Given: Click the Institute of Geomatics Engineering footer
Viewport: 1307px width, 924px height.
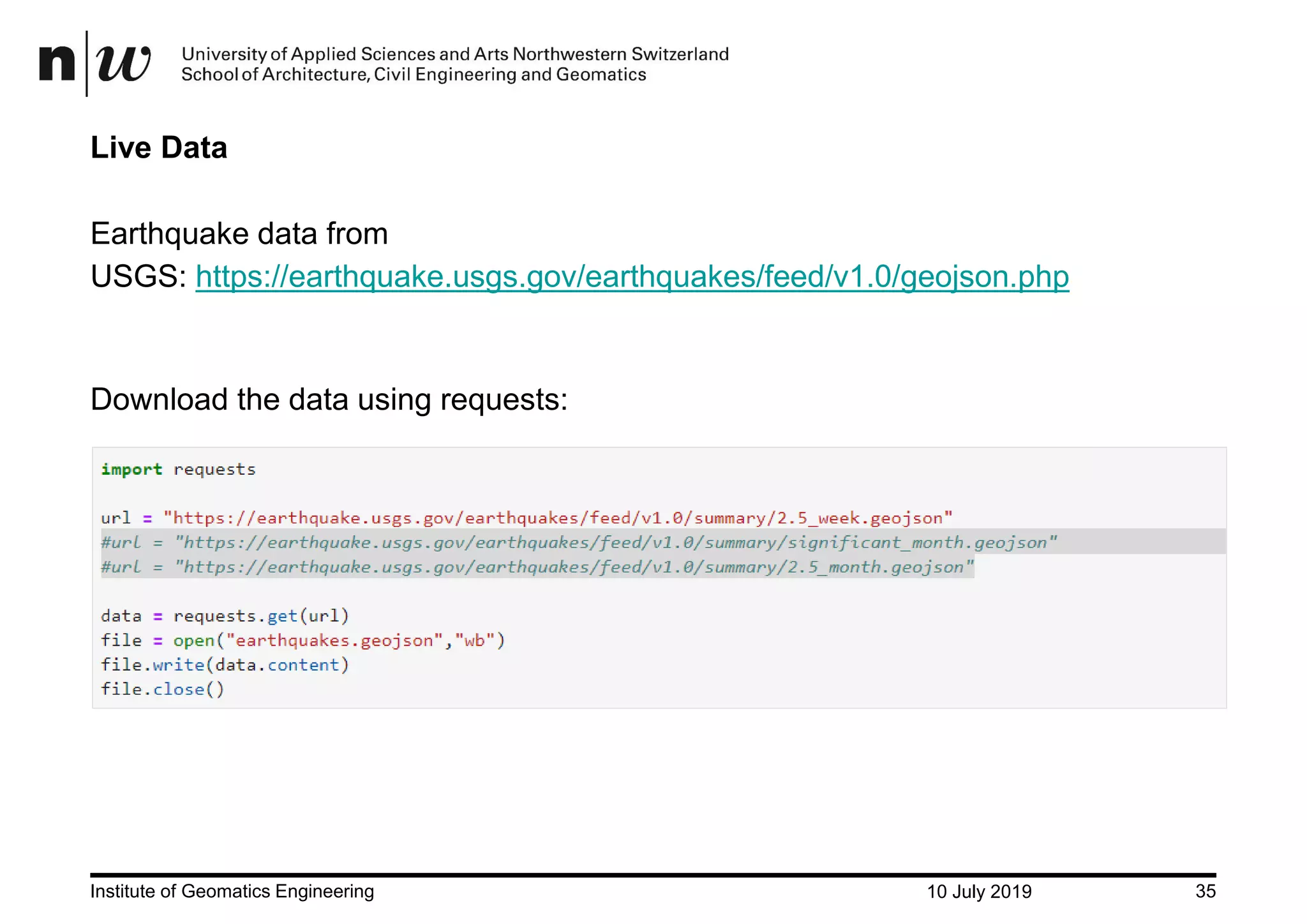Looking at the screenshot, I should click(232, 891).
